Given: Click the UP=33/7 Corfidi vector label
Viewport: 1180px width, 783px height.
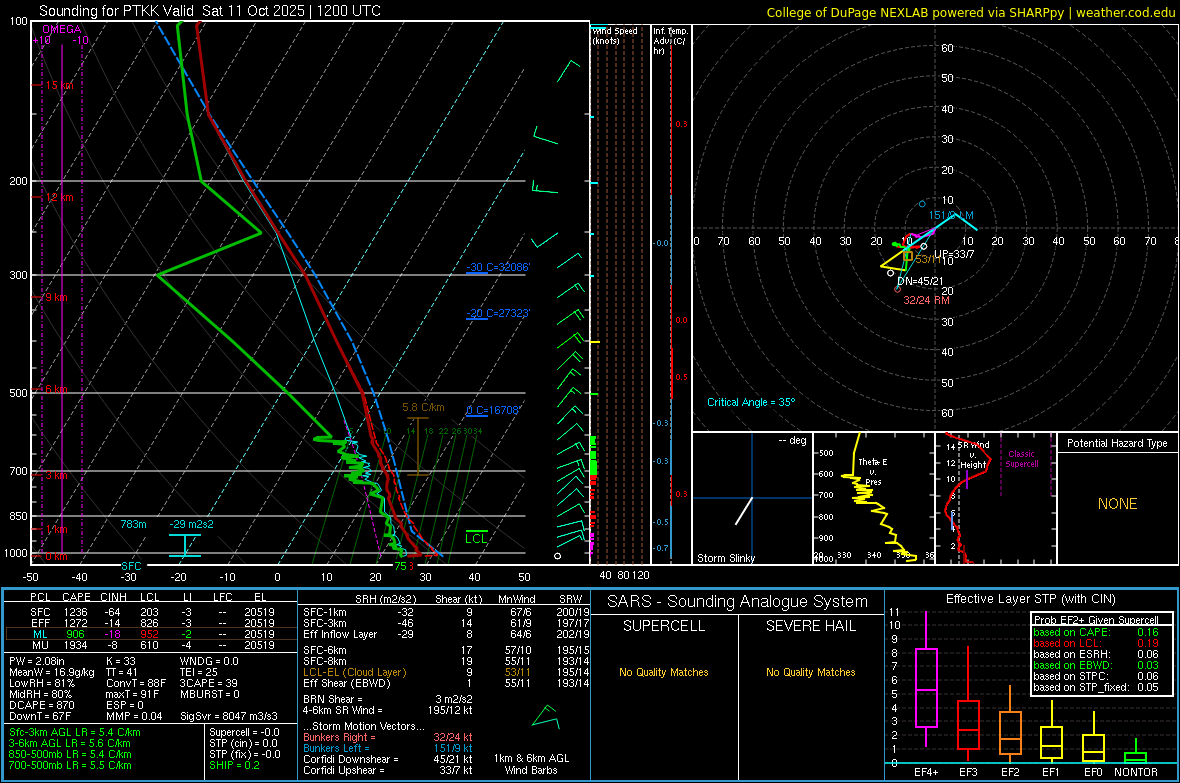Looking at the screenshot, I should (x=954, y=254).
